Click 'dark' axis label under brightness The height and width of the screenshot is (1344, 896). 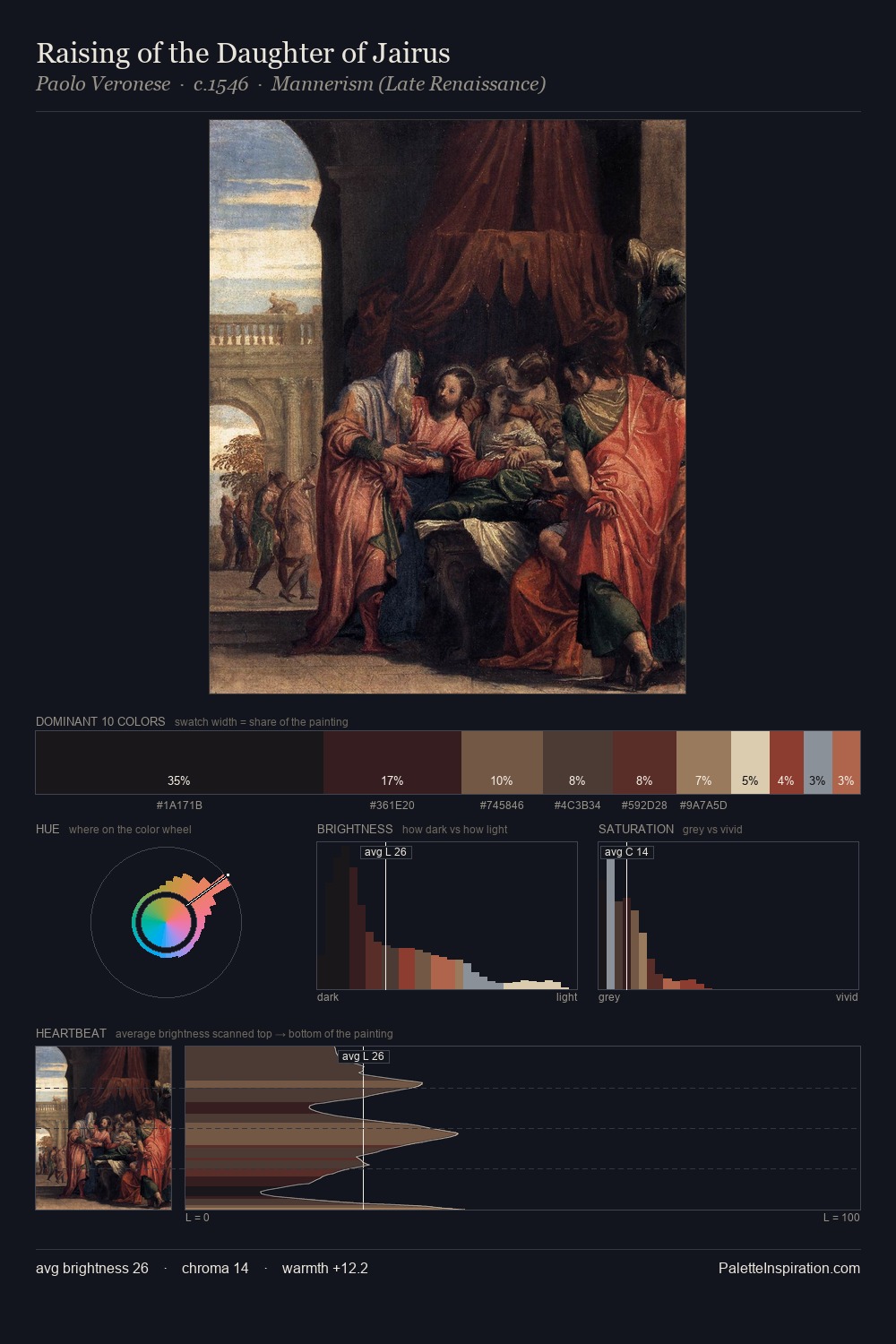[328, 997]
